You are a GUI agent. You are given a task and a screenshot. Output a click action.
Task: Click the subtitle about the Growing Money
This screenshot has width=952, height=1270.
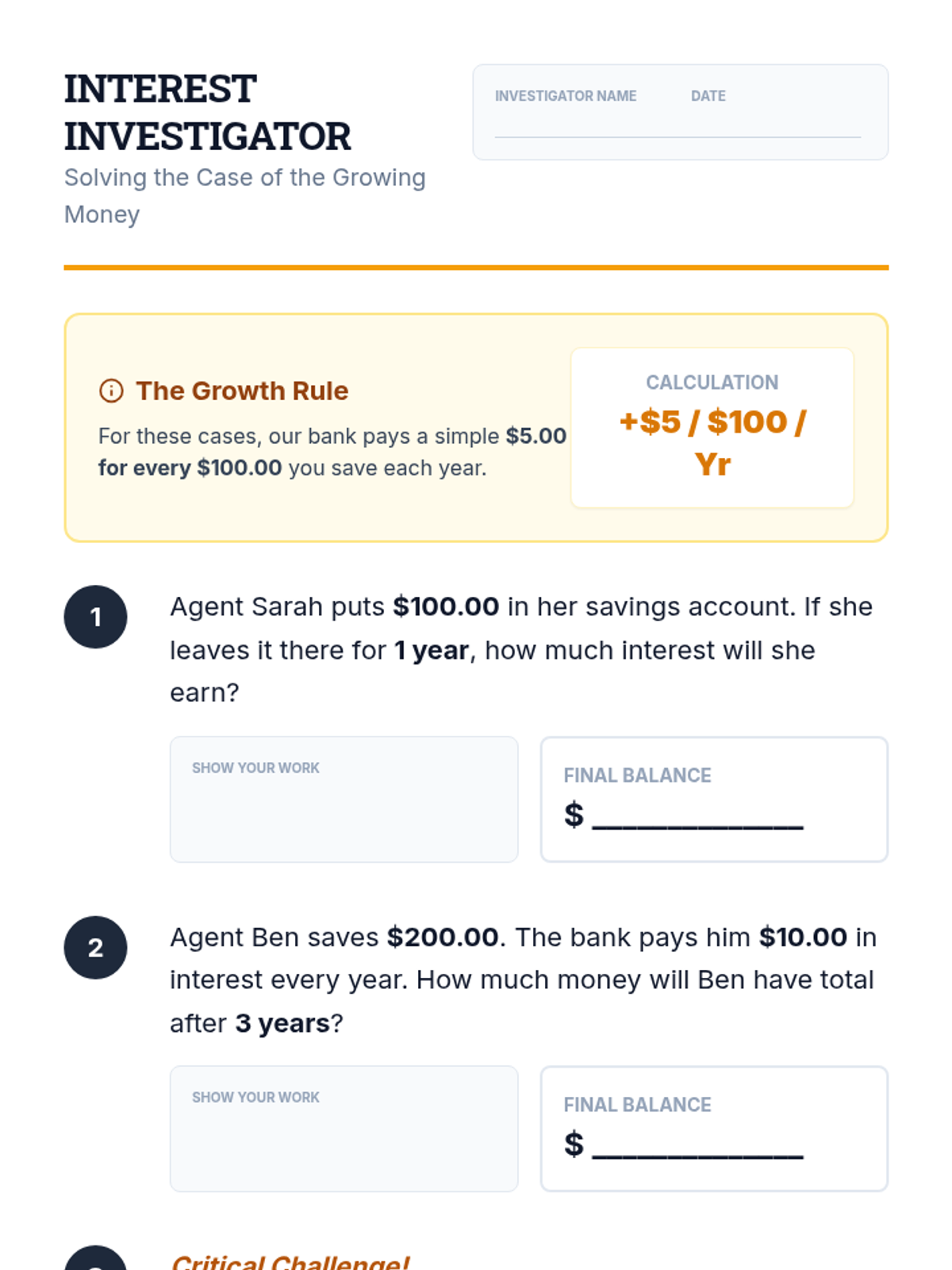[x=244, y=195]
